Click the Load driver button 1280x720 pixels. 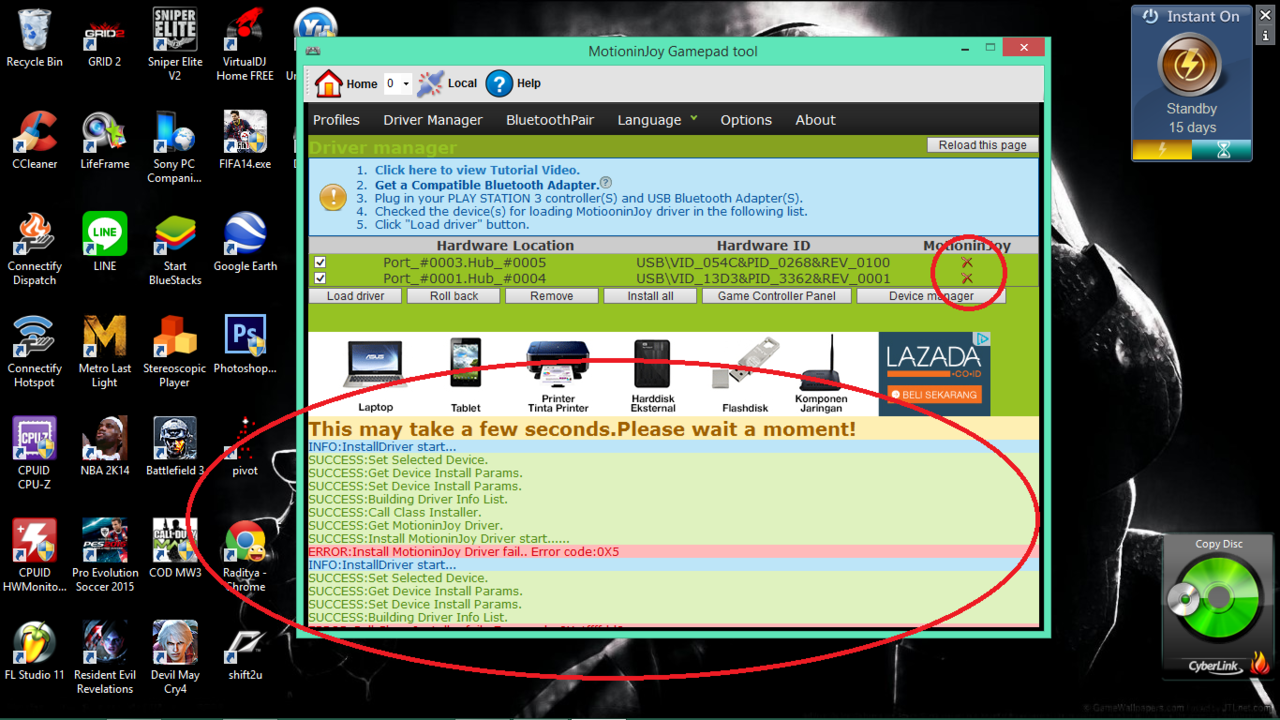point(355,296)
